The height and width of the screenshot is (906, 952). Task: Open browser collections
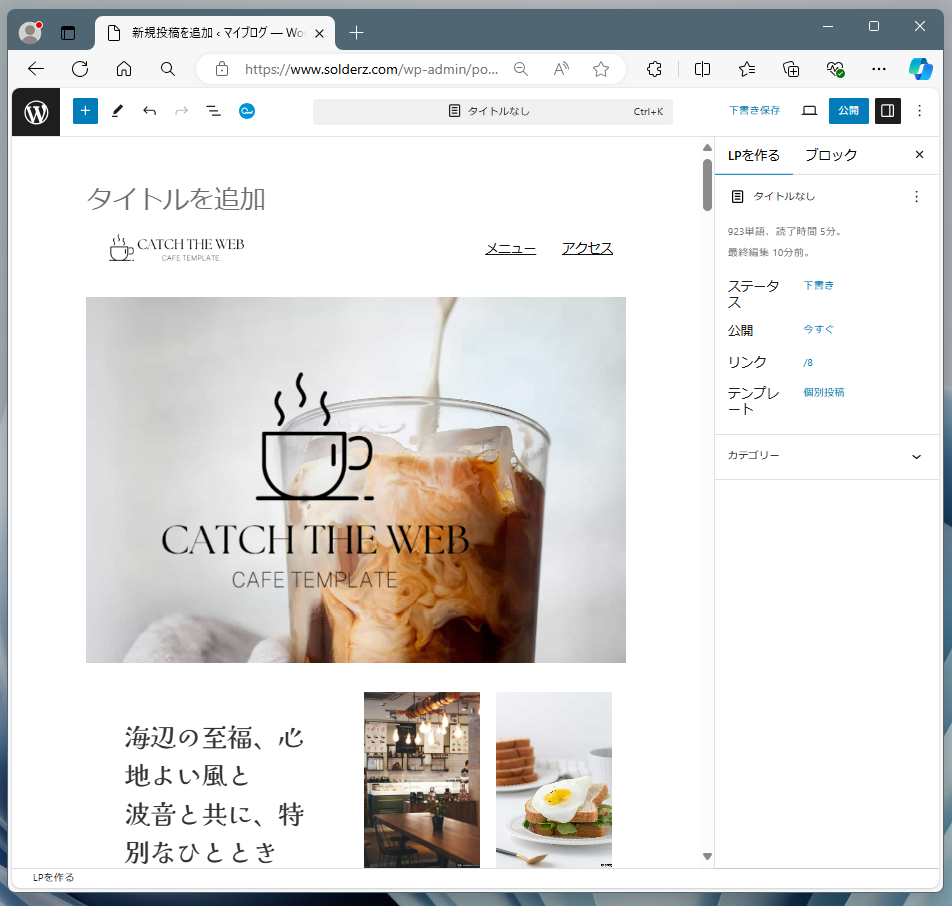pos(791,69)
